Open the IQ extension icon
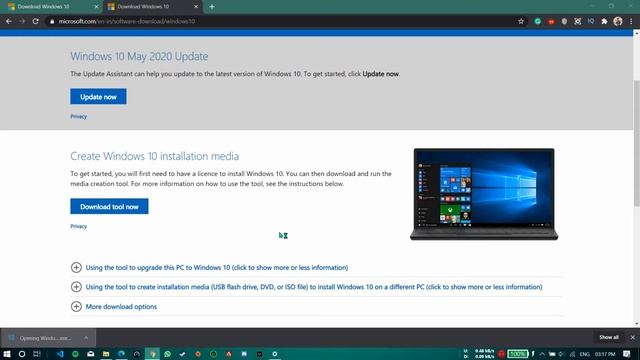The image size is (640, 360). pyautogui.click(x=591, y=21)
